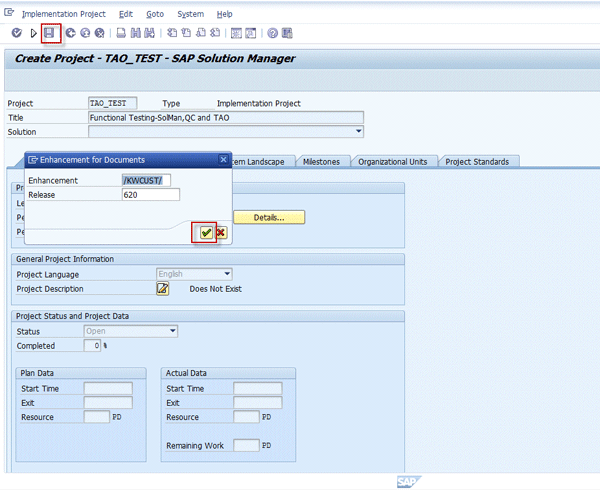
Task: Confirm the Enhancement dialog with green check
Action: tap(206, 232)
